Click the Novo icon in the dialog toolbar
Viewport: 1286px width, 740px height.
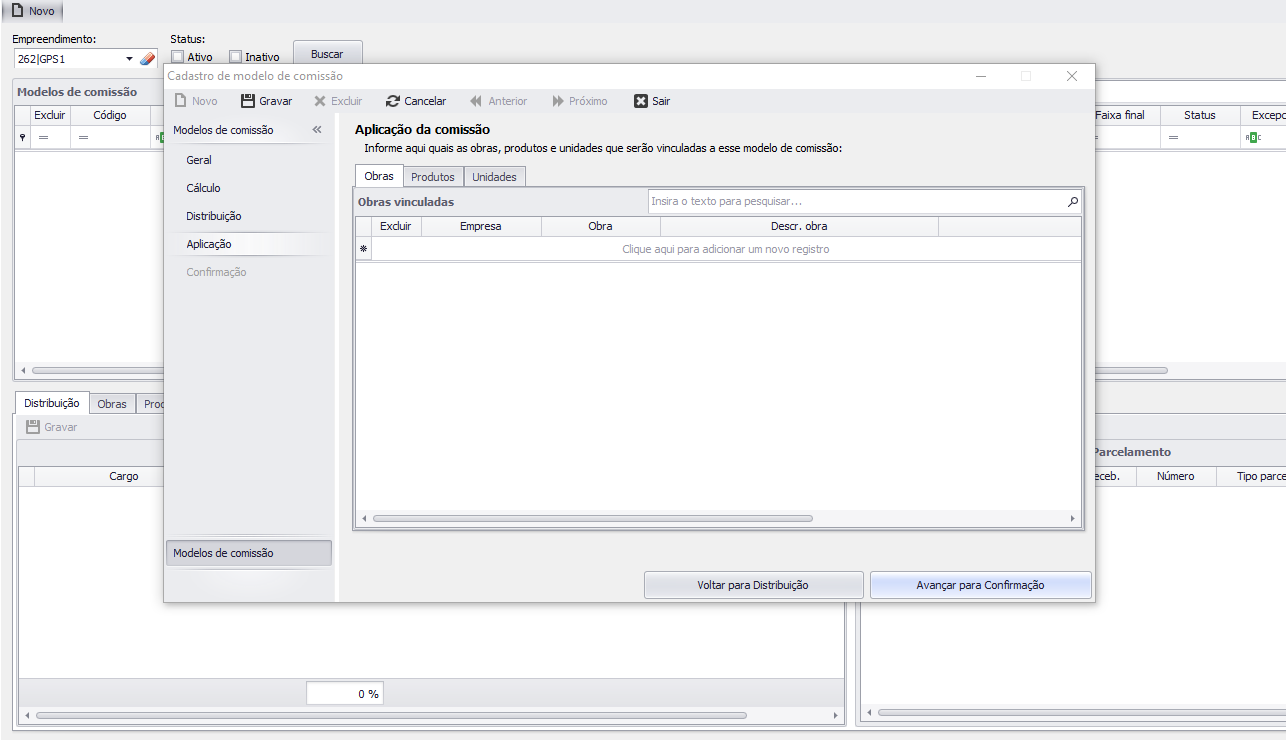(180, 101)
